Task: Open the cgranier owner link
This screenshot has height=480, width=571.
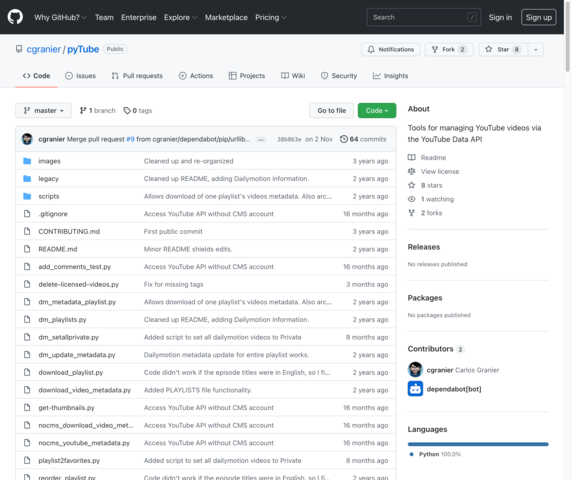Action: [x=43, y=49]
